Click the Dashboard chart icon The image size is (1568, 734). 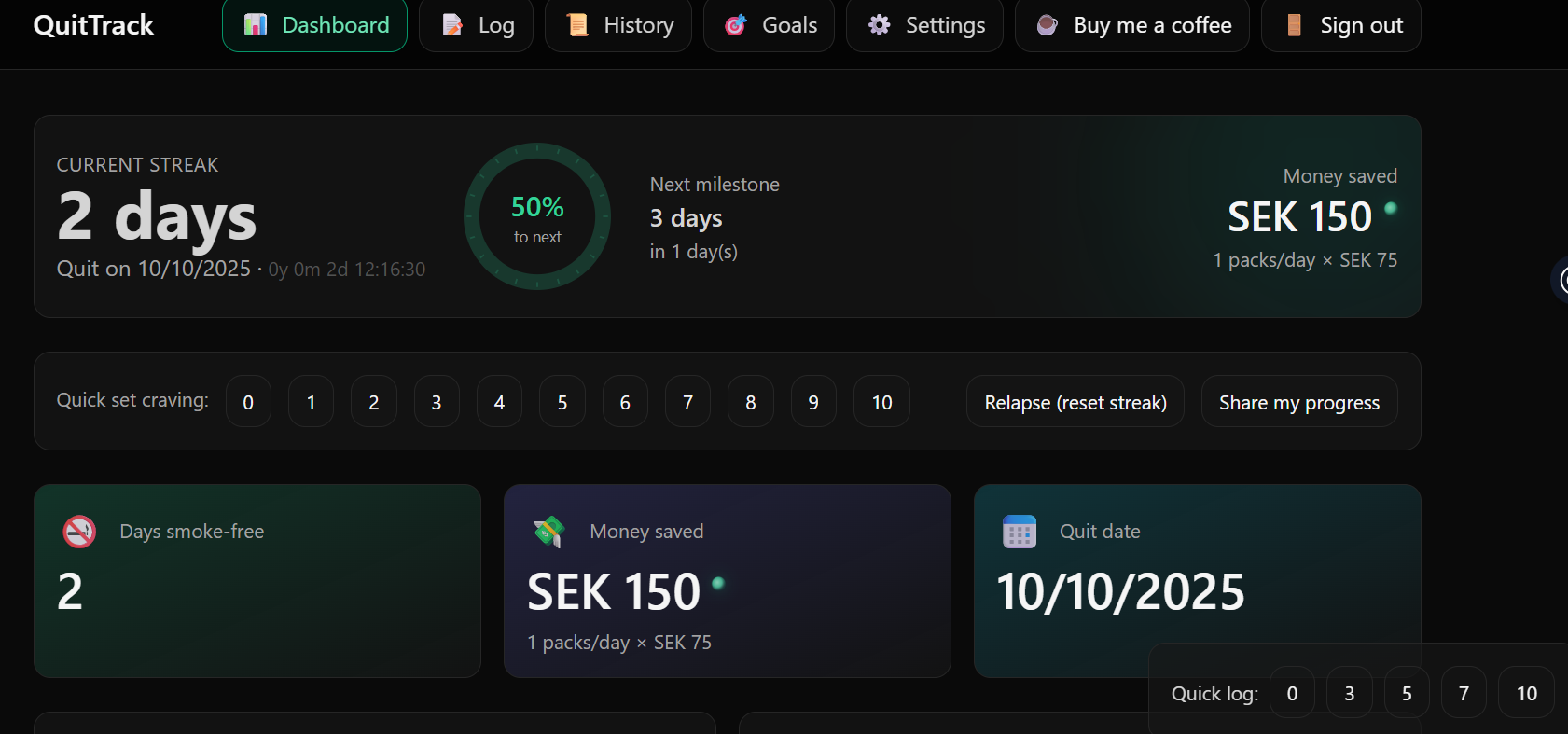pyautogui.click(x=256, y=25)
